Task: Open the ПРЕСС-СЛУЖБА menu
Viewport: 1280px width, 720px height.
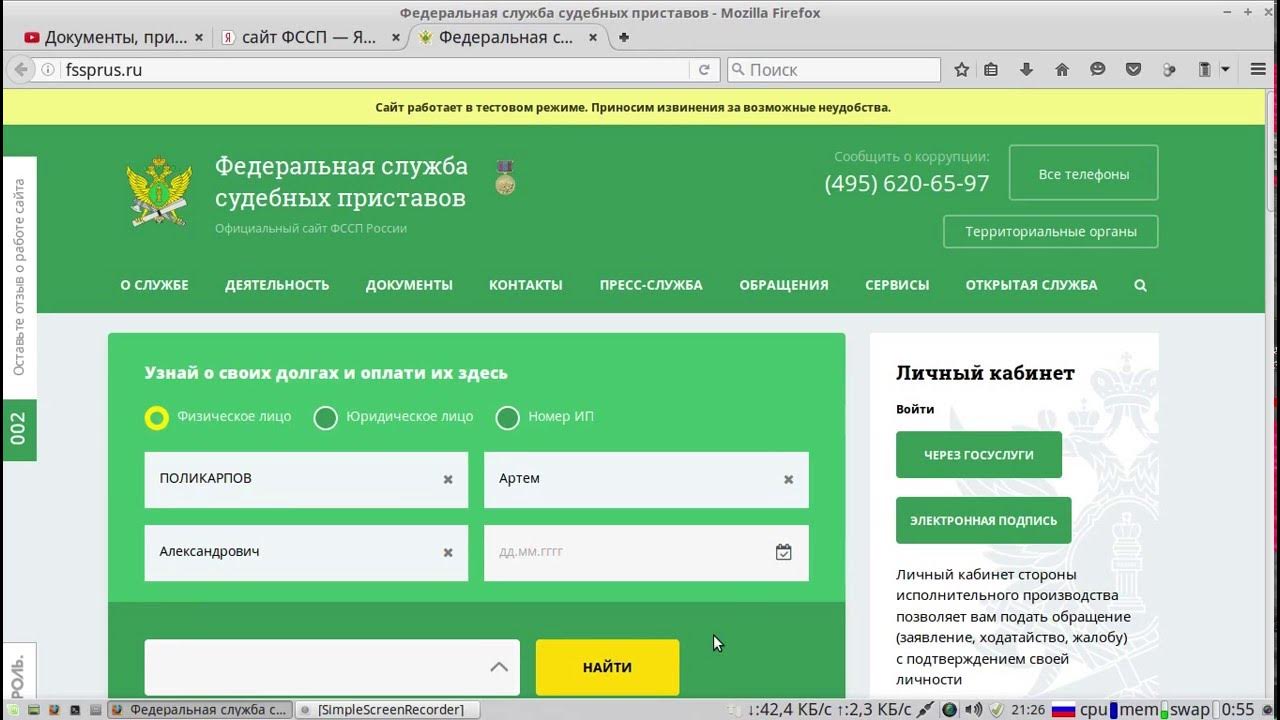Action: [x=651, y=285]
